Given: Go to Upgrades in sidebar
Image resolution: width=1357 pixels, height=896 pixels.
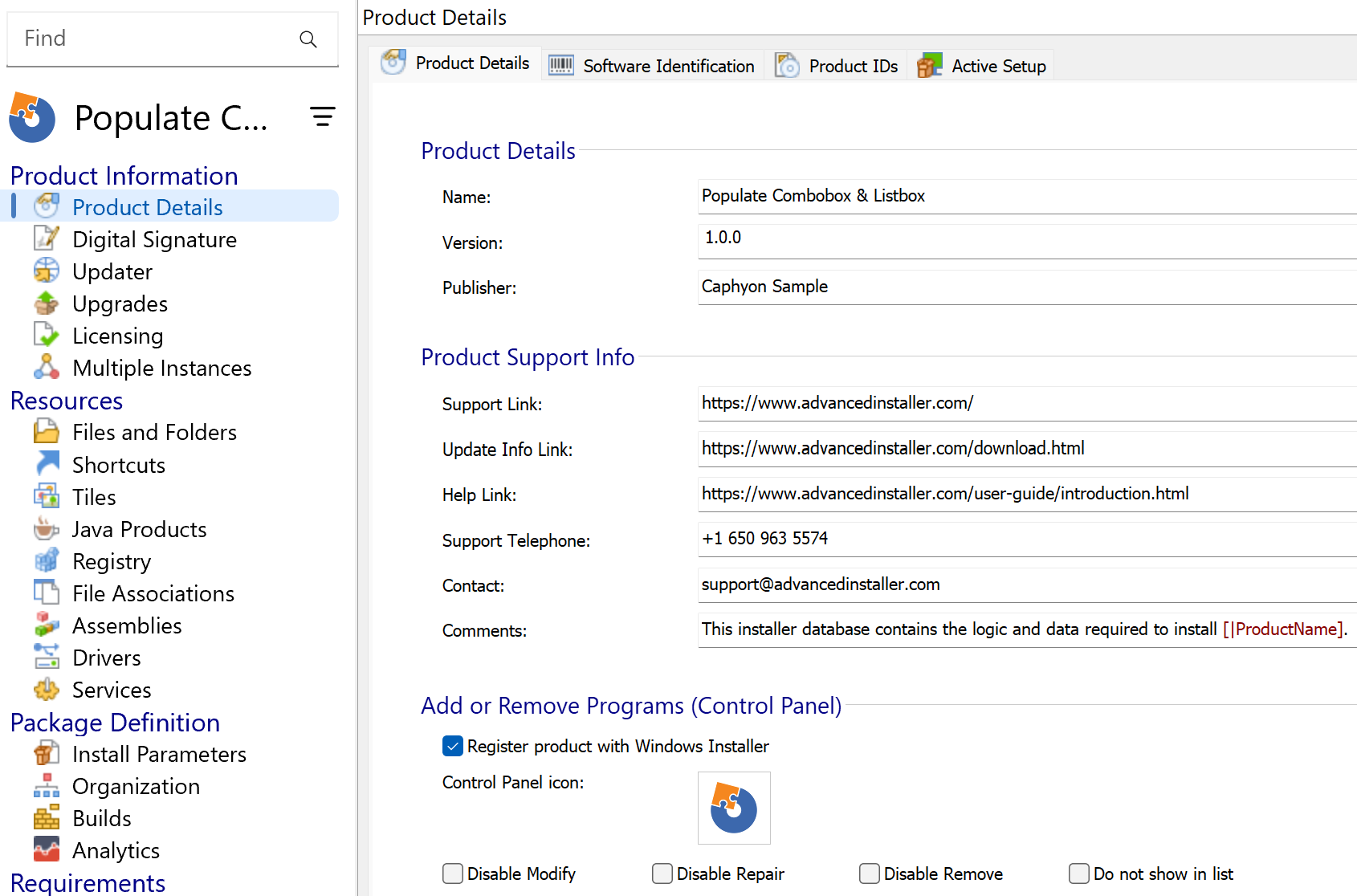Looking at the screenshot, I should point(120,303).
